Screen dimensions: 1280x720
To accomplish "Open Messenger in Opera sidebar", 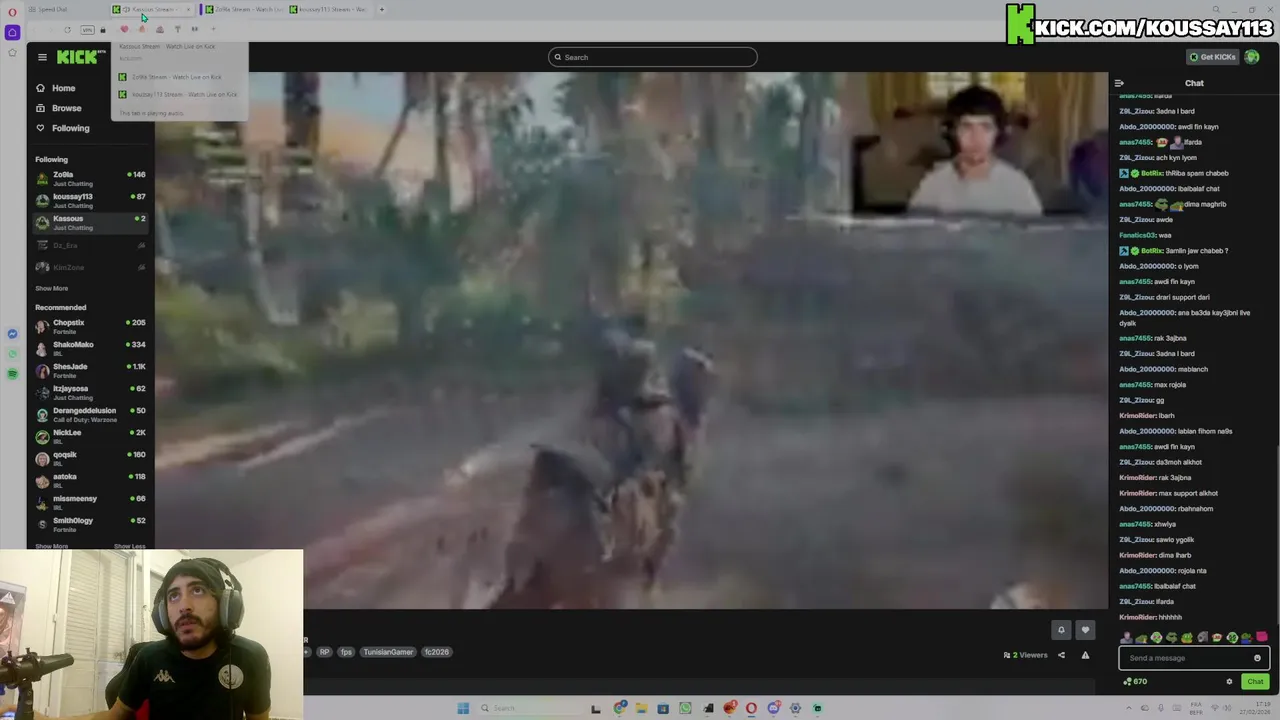I will click(12, 334).
